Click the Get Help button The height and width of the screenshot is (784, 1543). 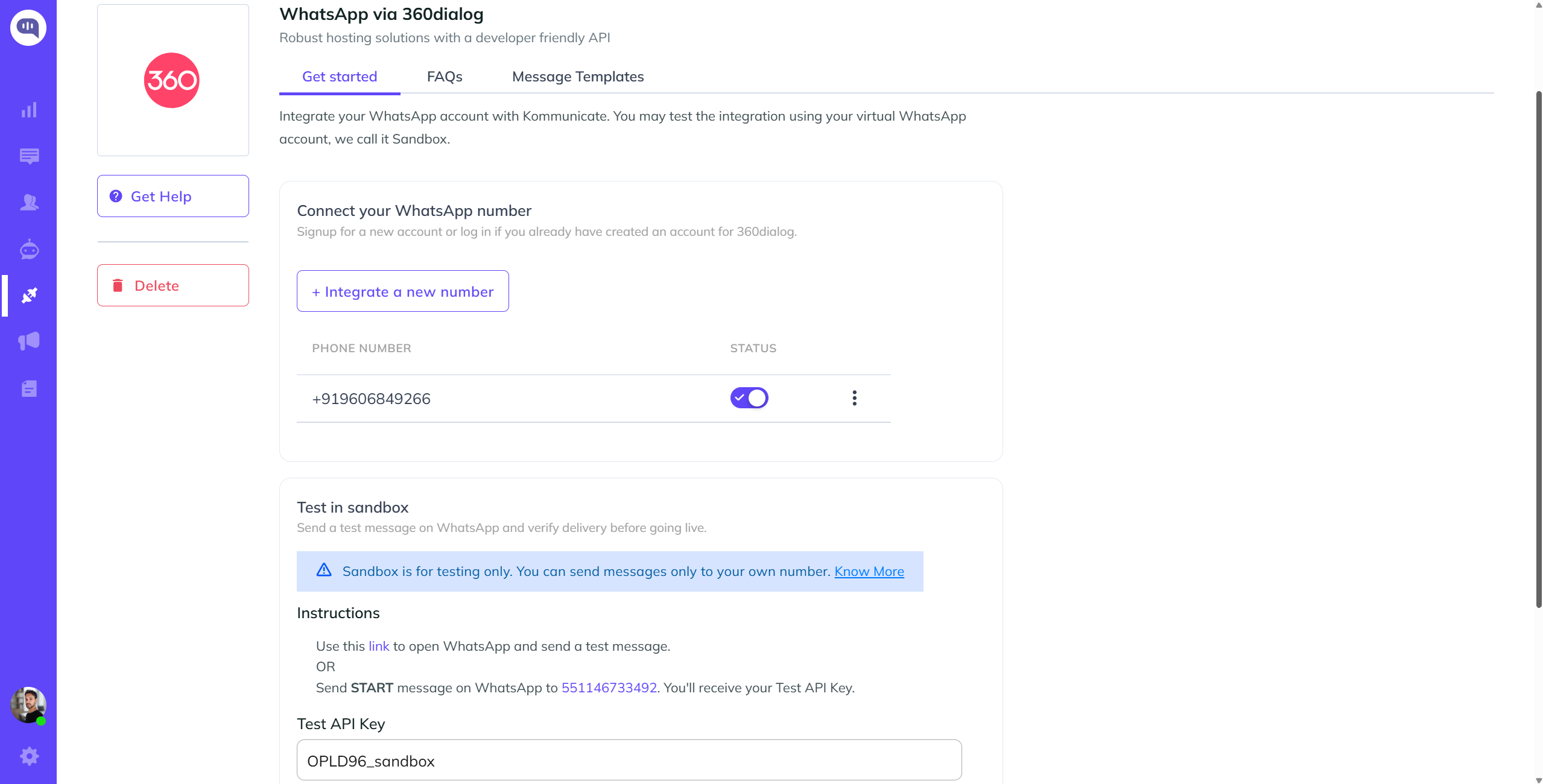click(x=173, y=196)
